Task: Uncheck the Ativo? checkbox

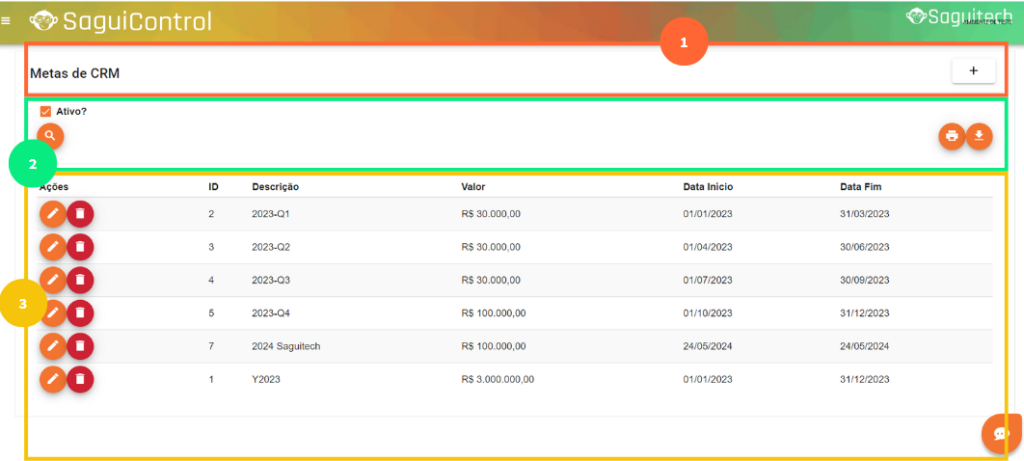Action: tap(46, 111)
